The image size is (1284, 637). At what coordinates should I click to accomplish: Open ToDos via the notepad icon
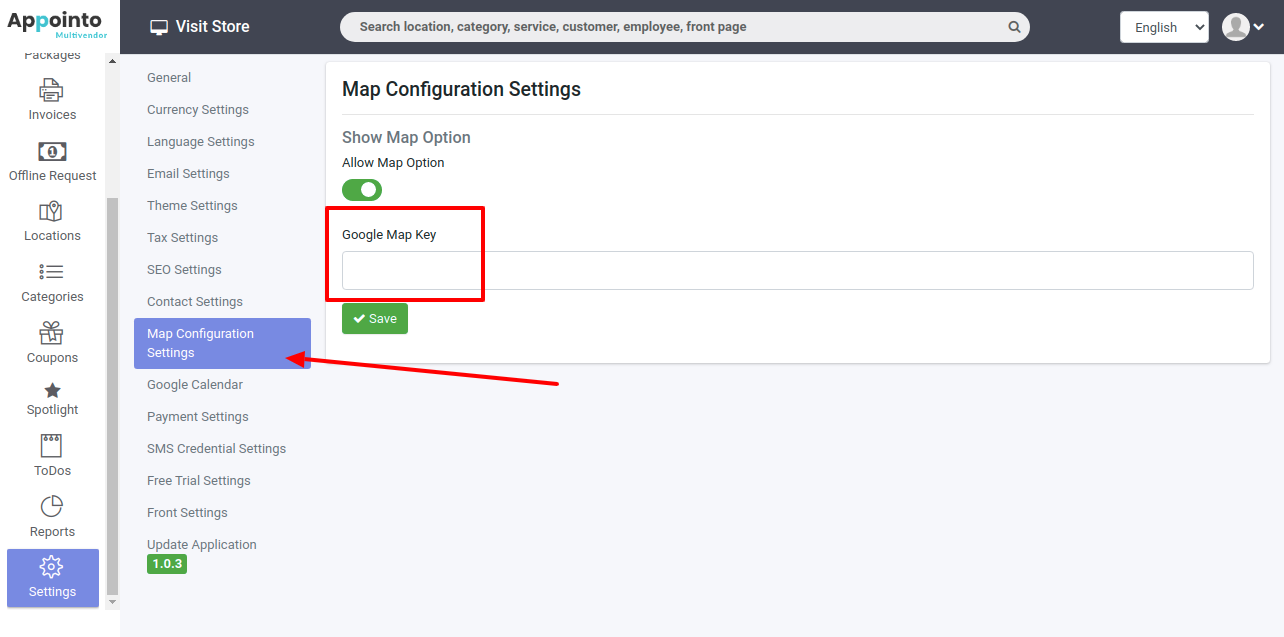[52, 446]
